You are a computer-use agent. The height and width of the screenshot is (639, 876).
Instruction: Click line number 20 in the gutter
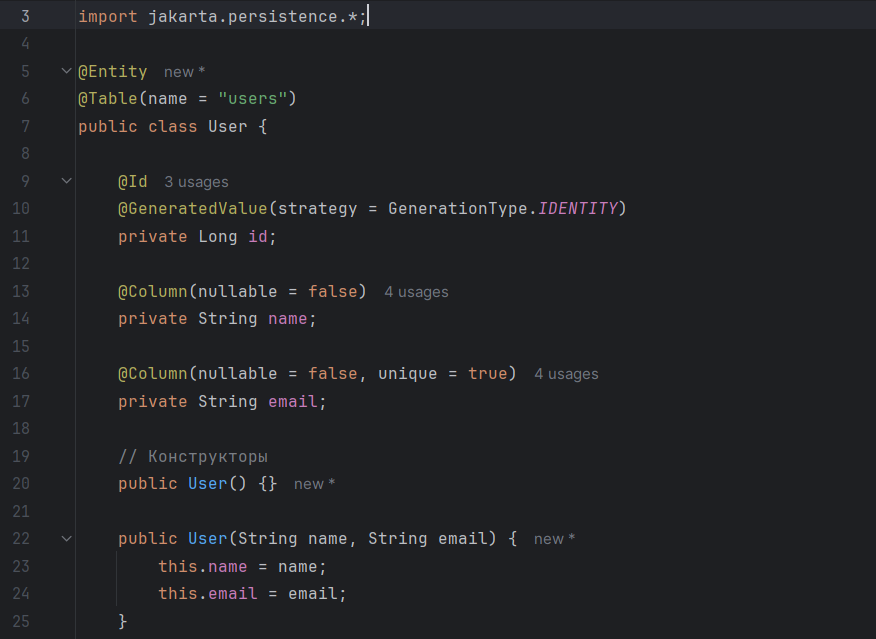[21, 483]
